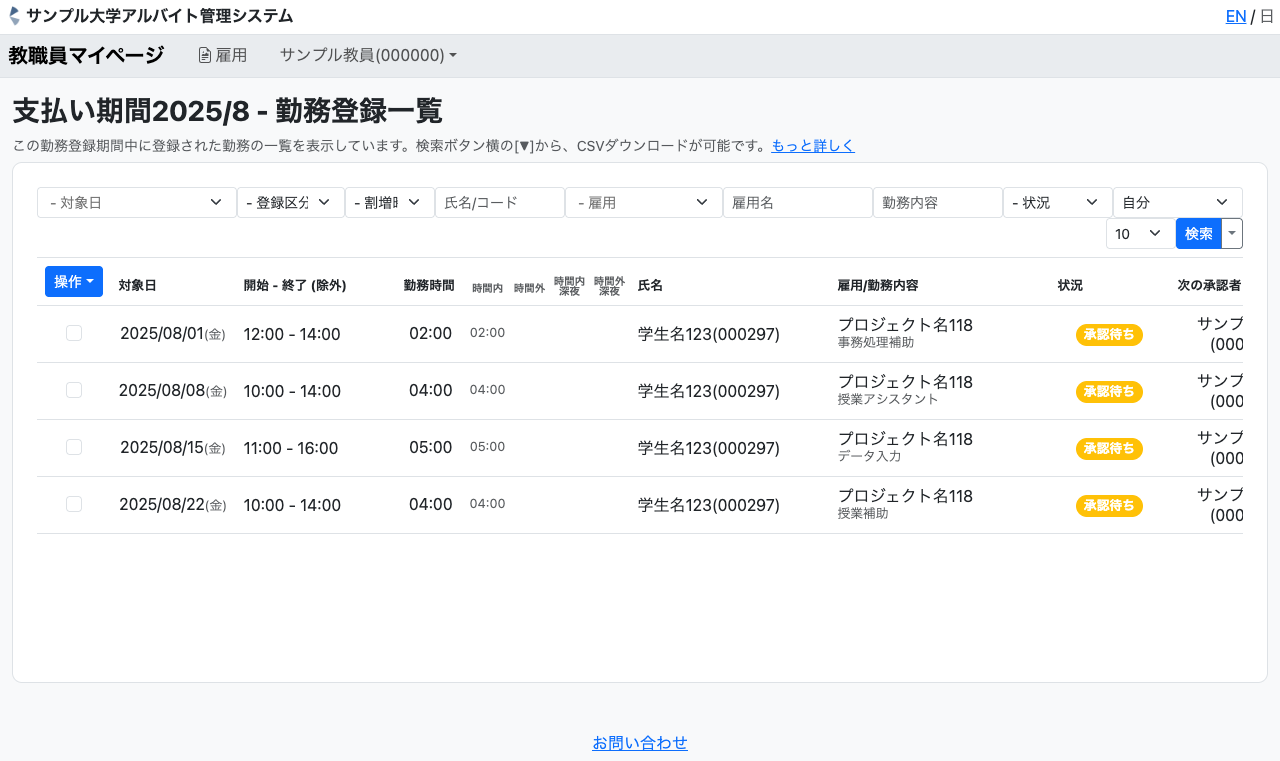
Task: Click the 承認待ち badge in 08/15 row
Action: [x=1109, y=449]
